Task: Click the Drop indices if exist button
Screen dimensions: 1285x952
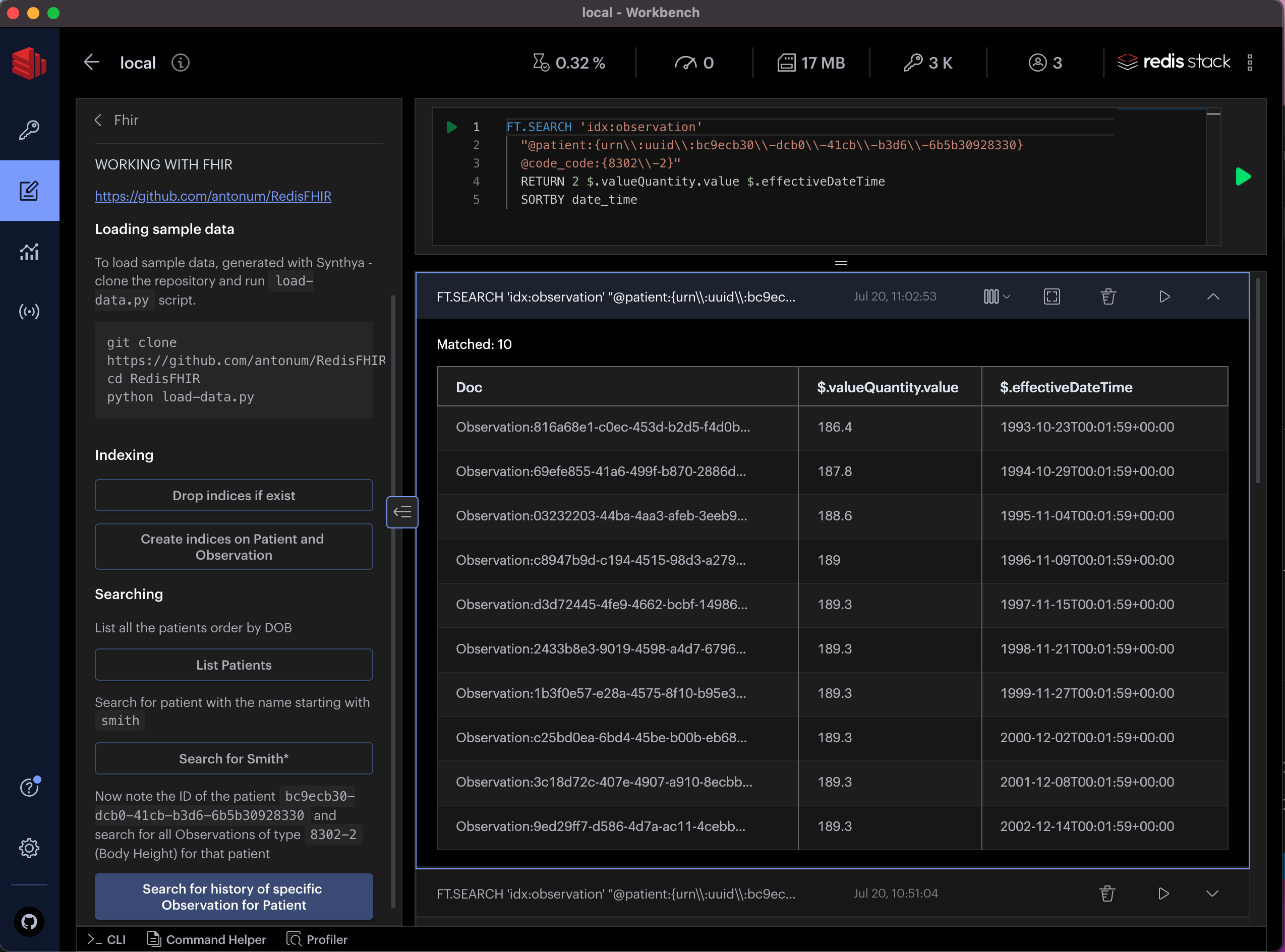Action: [233, 496]
